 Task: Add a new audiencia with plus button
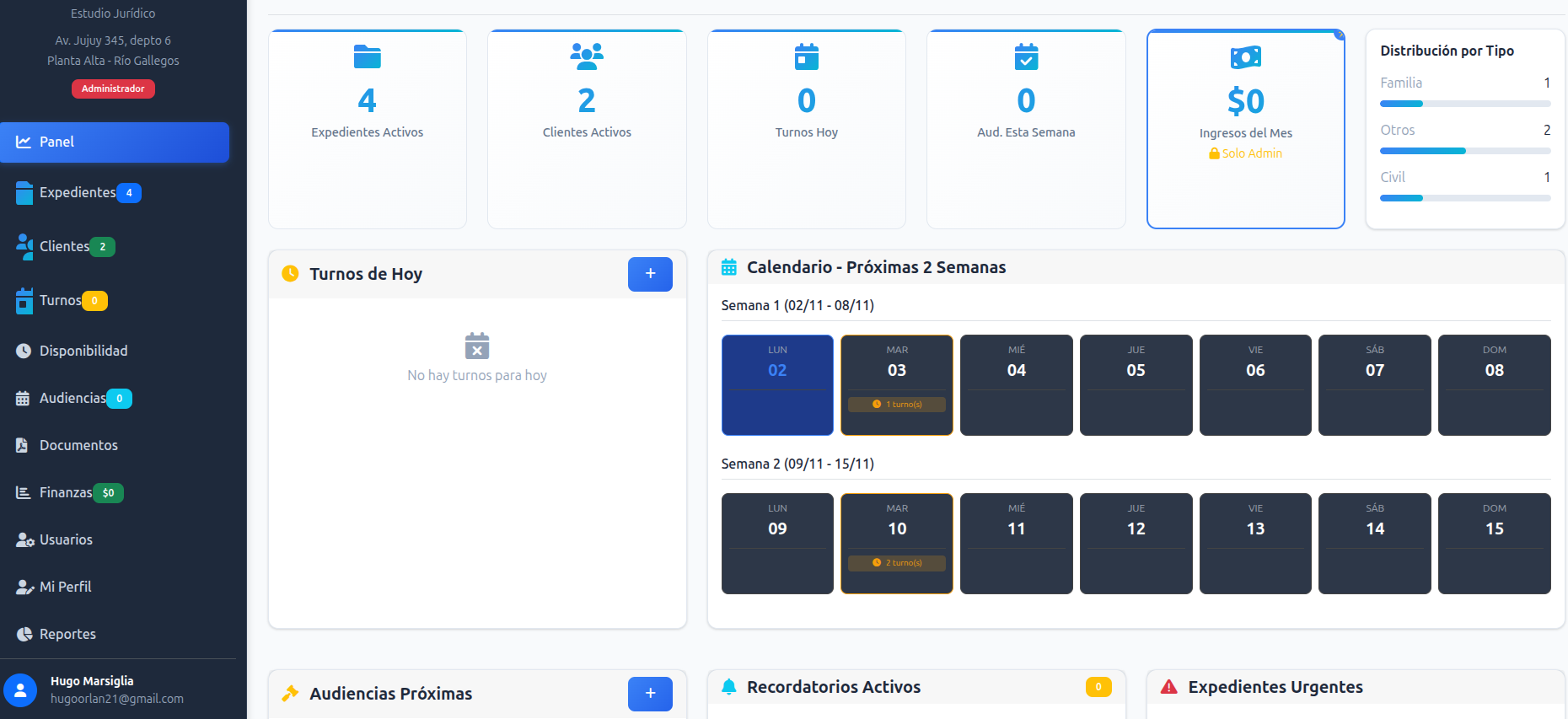pos(650,694)
